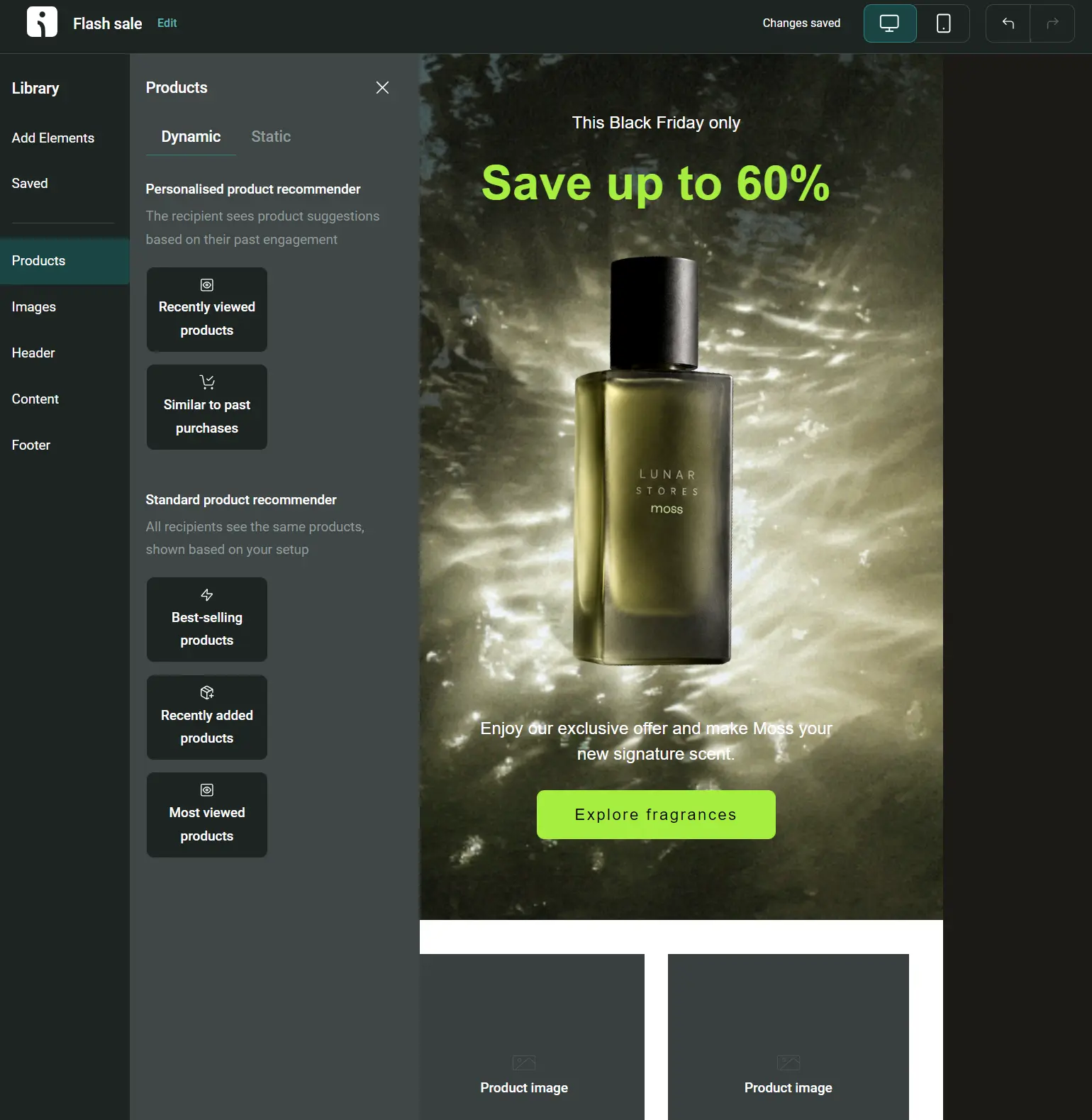This screenshot has height=1120, width=1092.
Task: Open the Images section
Action: (34, 307)
